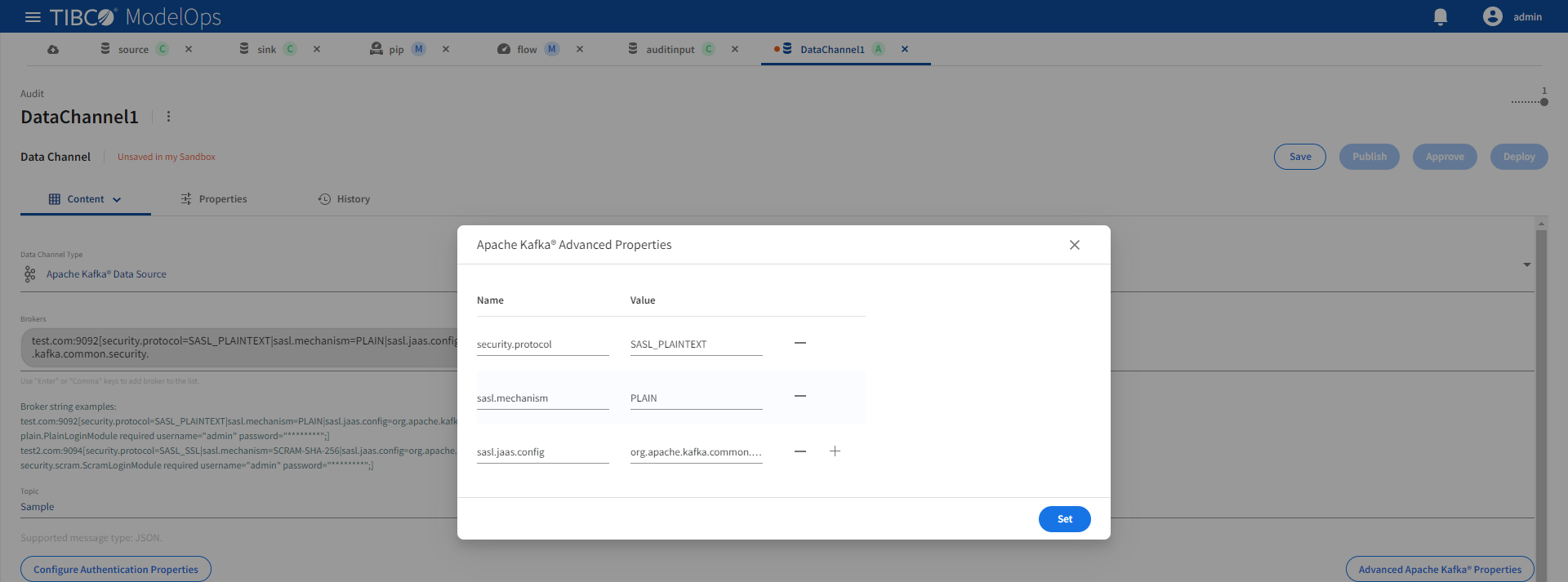Click the Set button in dialog
This screenshot has height=582, width=1568.
pyautogui.click(x=1064, y=519)
